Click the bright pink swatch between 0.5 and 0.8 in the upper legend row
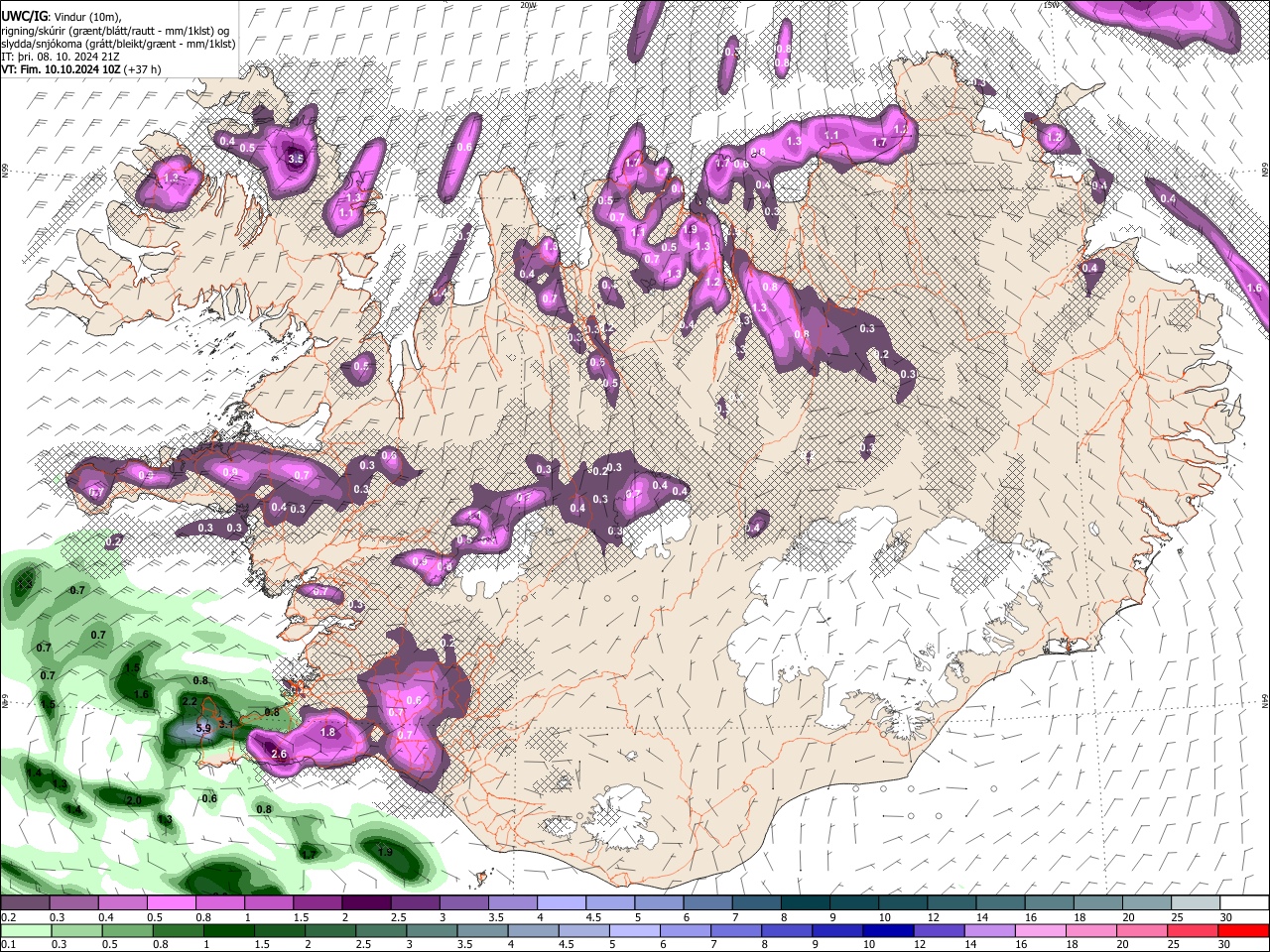The width and height of the screenshot is (1270, 952). click(174, 903)
